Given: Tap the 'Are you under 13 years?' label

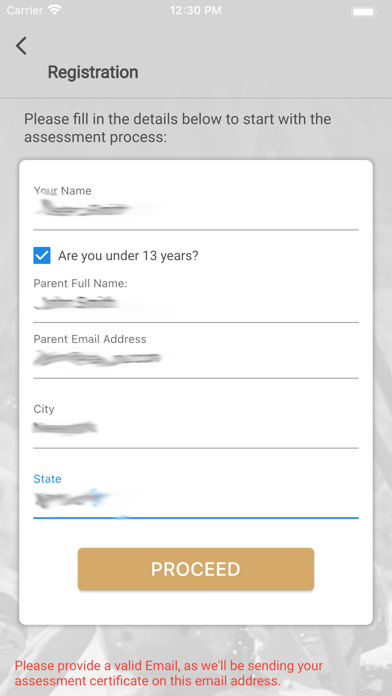Looking at the screenshot, I should click(128, 256).
